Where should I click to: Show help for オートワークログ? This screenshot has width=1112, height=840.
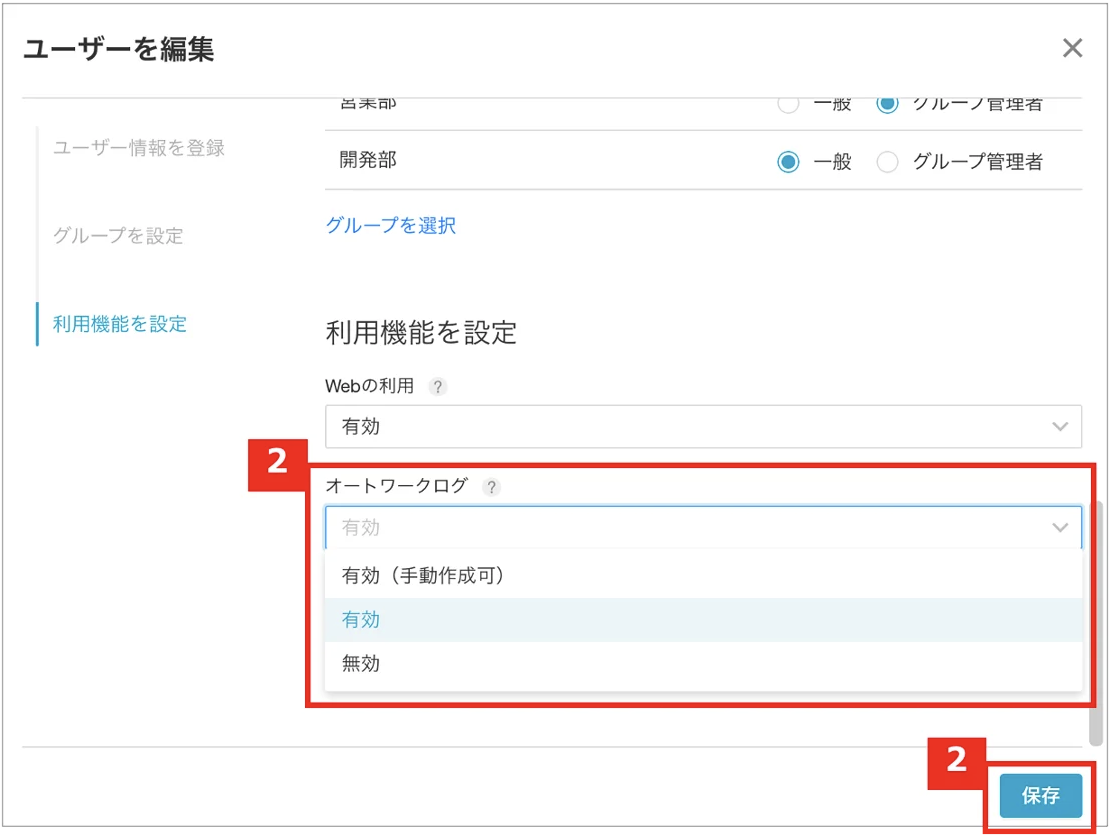point(491,487)
